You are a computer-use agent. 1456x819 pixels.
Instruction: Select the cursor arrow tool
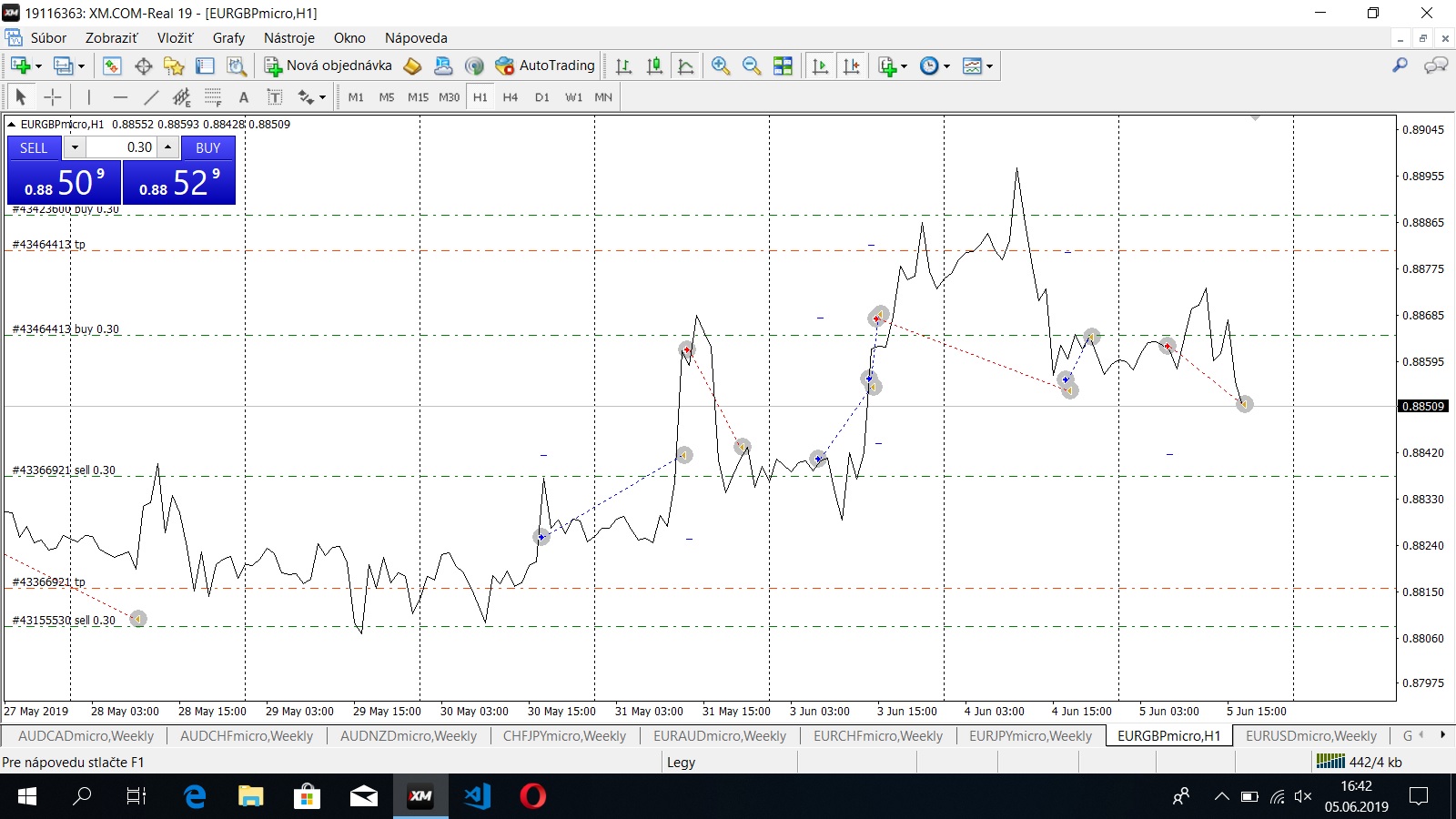(21, 96)
